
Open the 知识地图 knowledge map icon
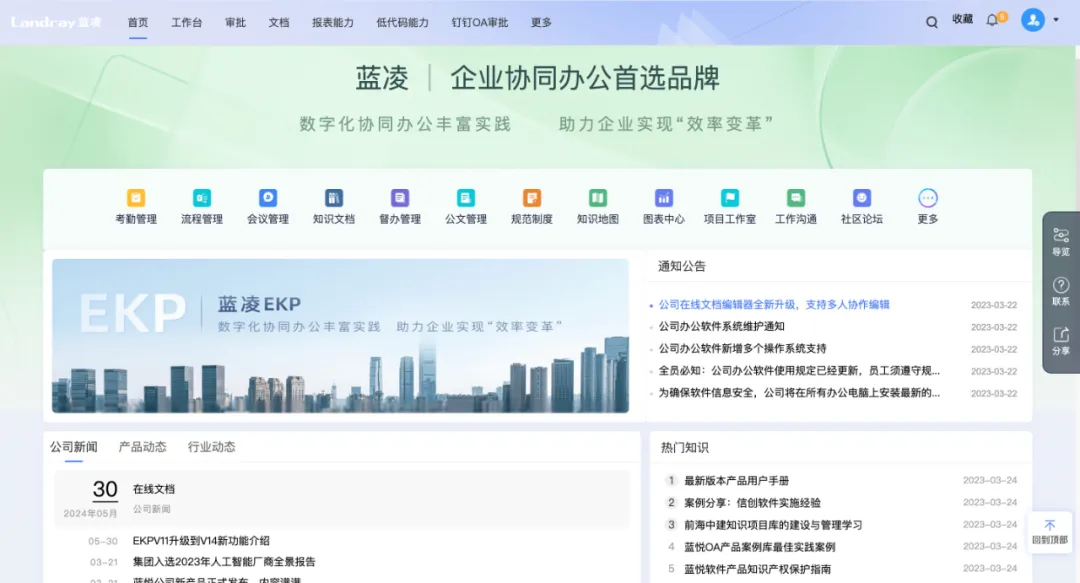[x=598, y=198]
